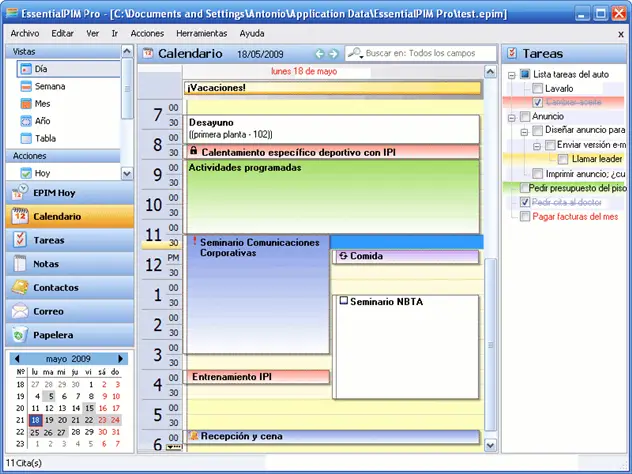Check Imprimir anuncio task checkbox

point(537,174)
